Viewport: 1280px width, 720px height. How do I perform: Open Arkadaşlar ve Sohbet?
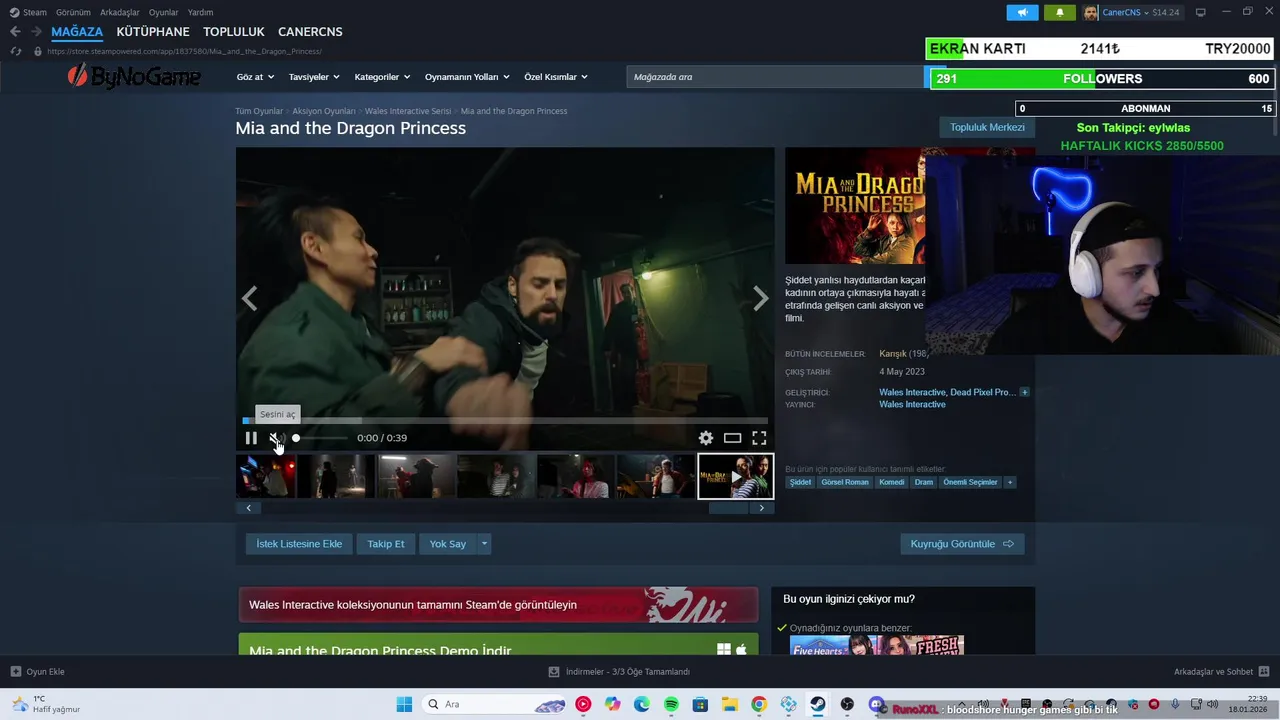click(x=1221, y=672)
